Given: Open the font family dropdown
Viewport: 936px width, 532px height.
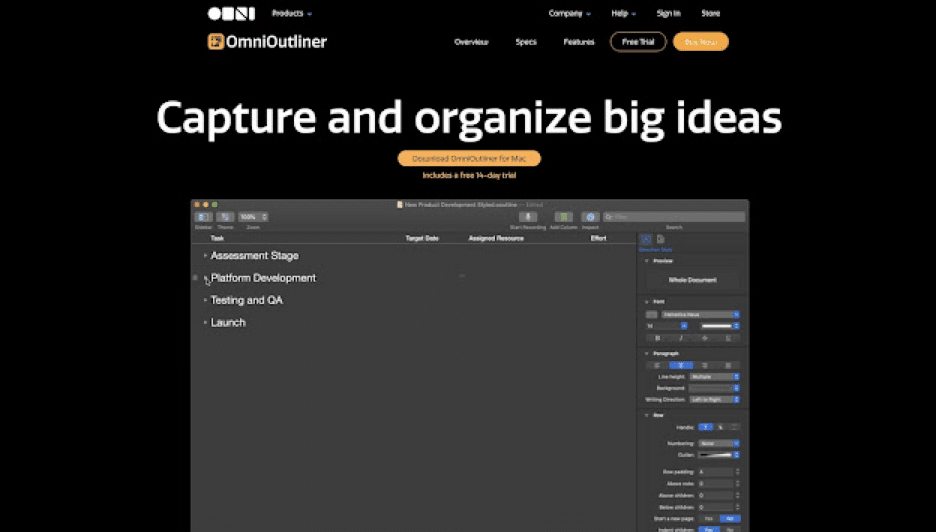Looking at the screenshot, I should pyautogui.click(x=700, y=315).
